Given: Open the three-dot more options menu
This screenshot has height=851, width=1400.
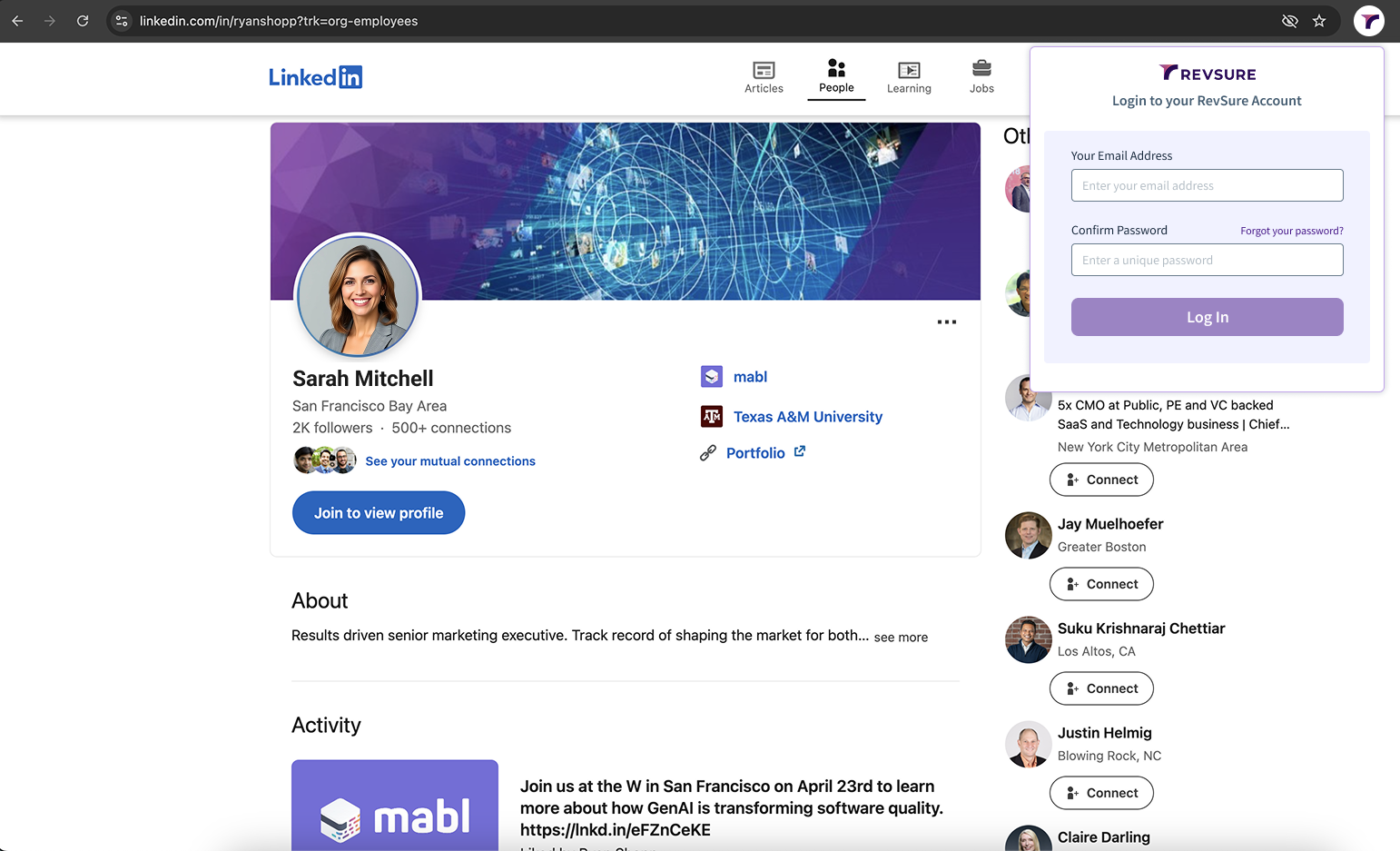Looking at the screenshot, I should [x=947, y=322].
